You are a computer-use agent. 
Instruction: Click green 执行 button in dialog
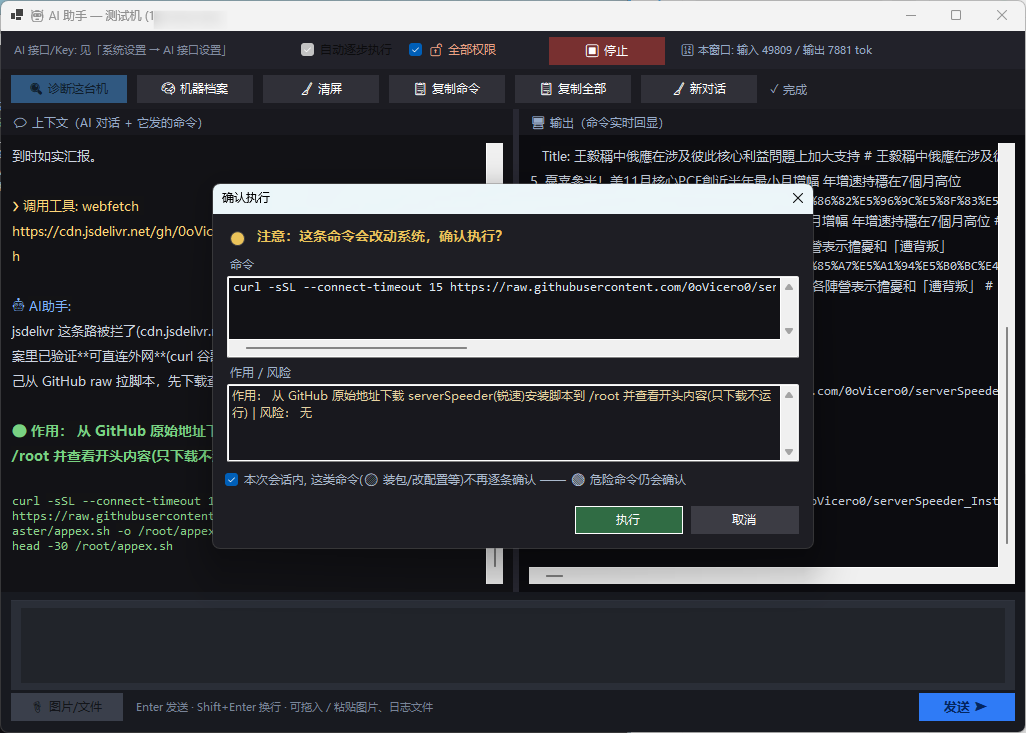click(629, 520)
